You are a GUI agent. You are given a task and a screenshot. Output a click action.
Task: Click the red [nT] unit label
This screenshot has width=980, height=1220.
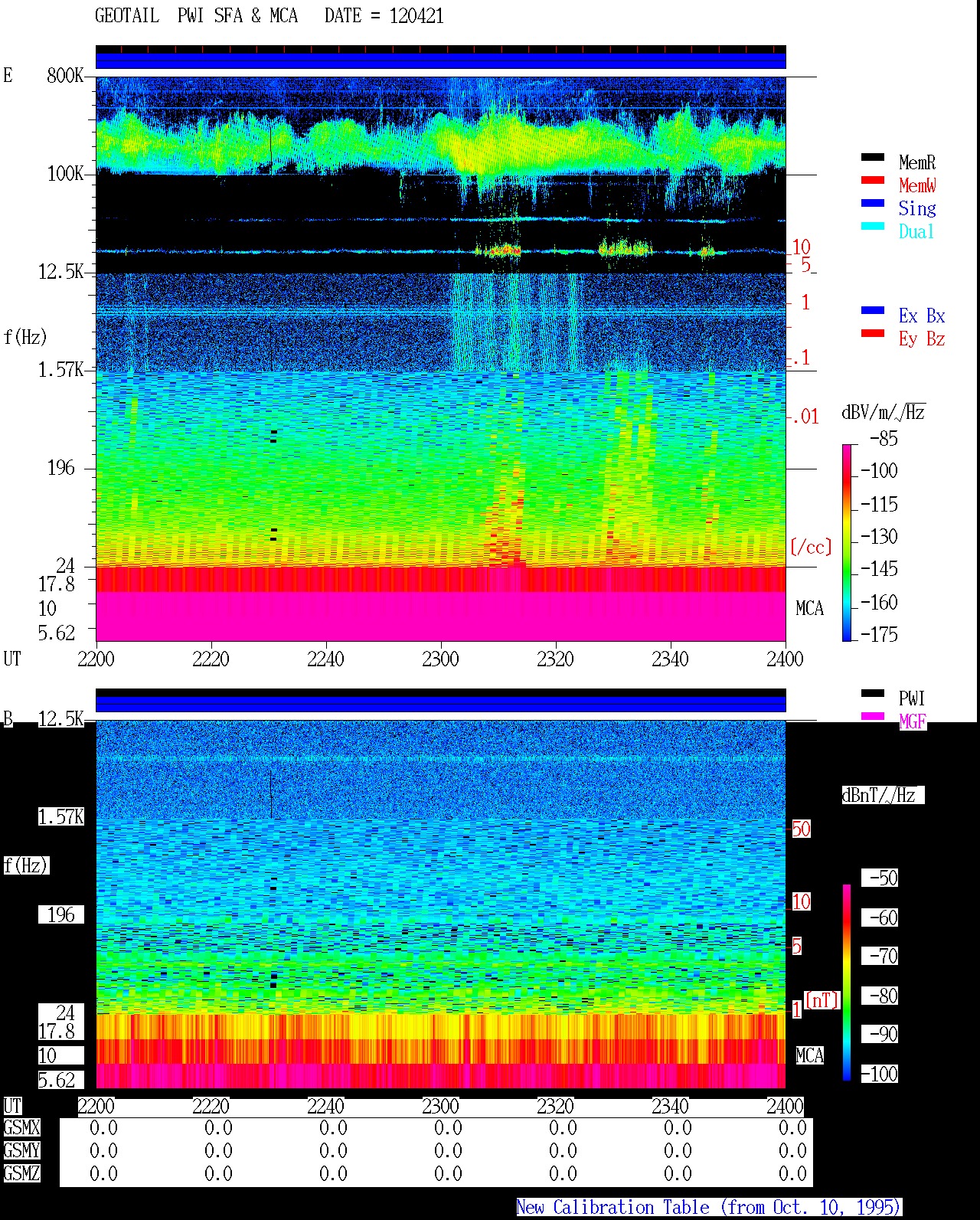coord(822,1000)
